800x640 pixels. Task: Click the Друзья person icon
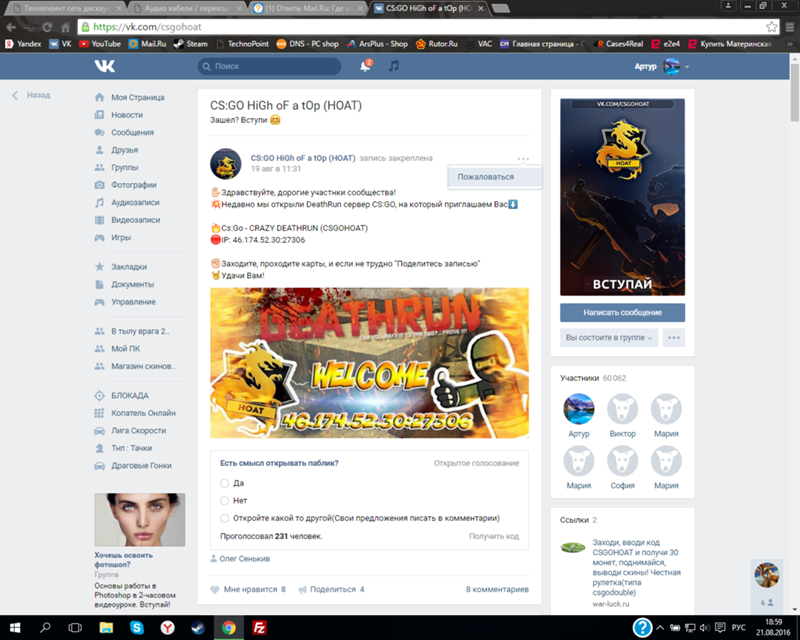click(99, 150)
